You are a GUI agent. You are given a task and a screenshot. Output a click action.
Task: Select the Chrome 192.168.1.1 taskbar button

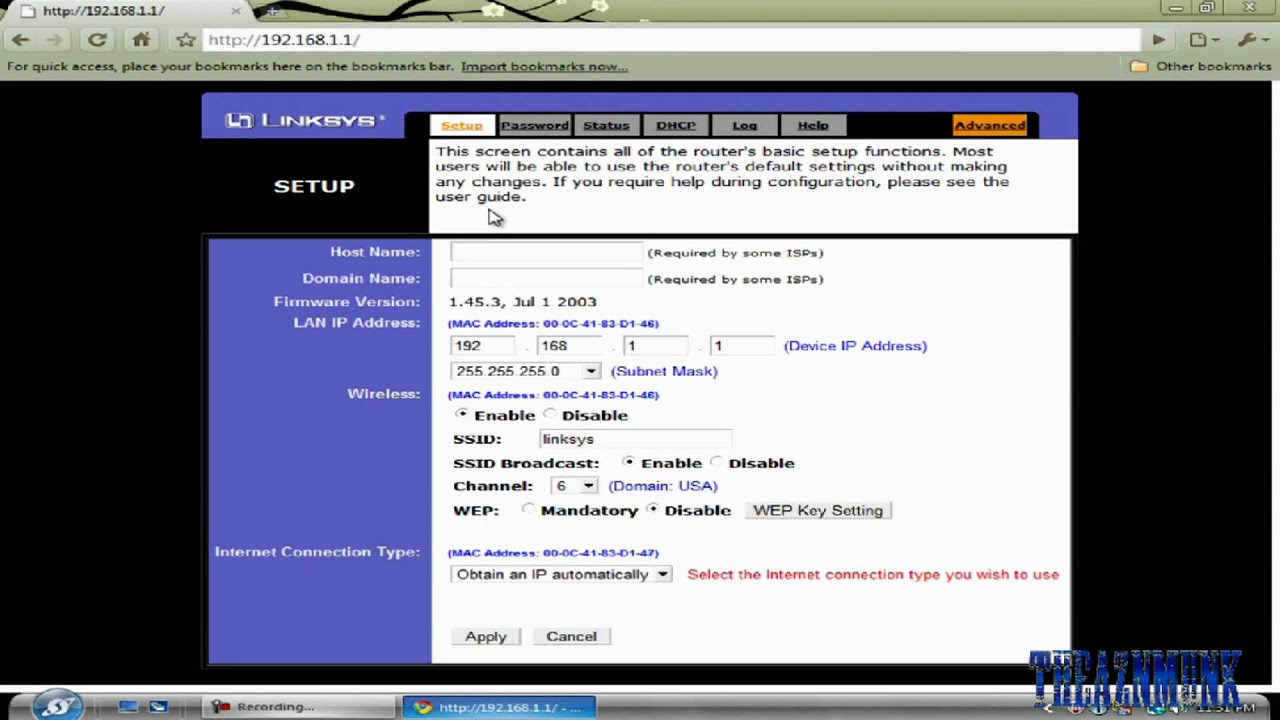(499, 707)
